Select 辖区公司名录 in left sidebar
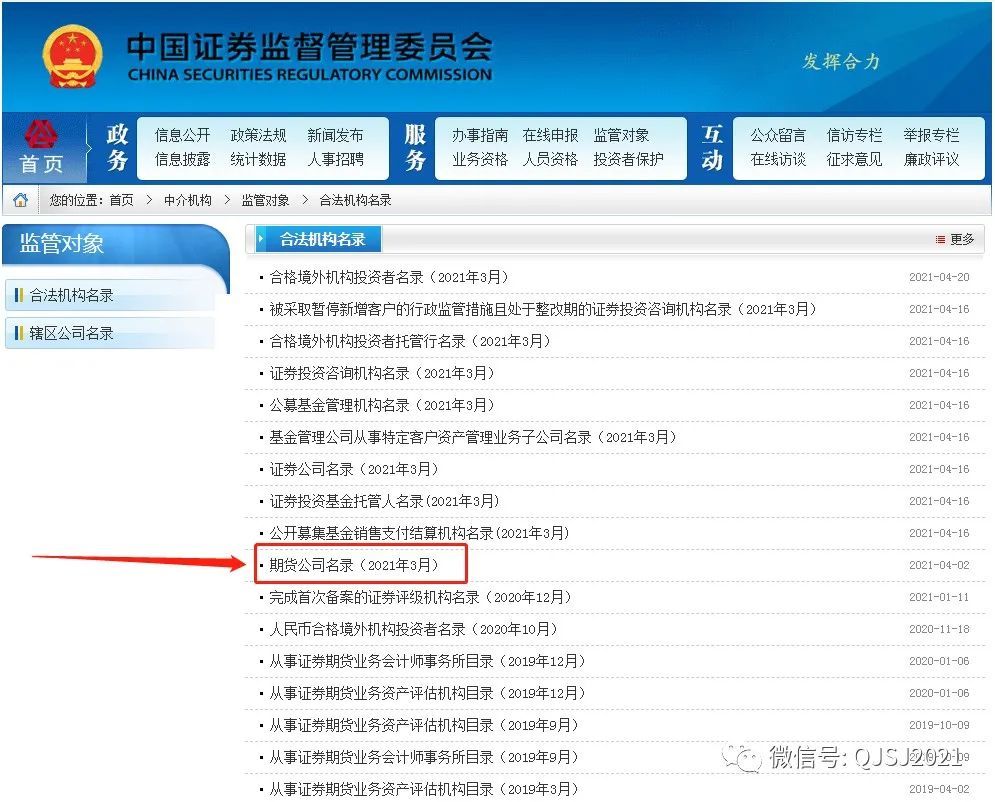Image resolution: width=995 pixels, height=802 pixels. pyautogui.click(x=110, y=333)
